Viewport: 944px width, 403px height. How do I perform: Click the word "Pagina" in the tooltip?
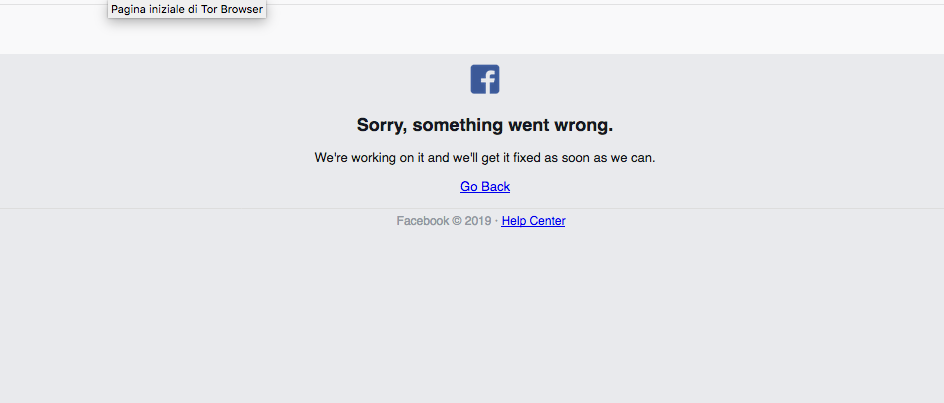tap(128, 10)
